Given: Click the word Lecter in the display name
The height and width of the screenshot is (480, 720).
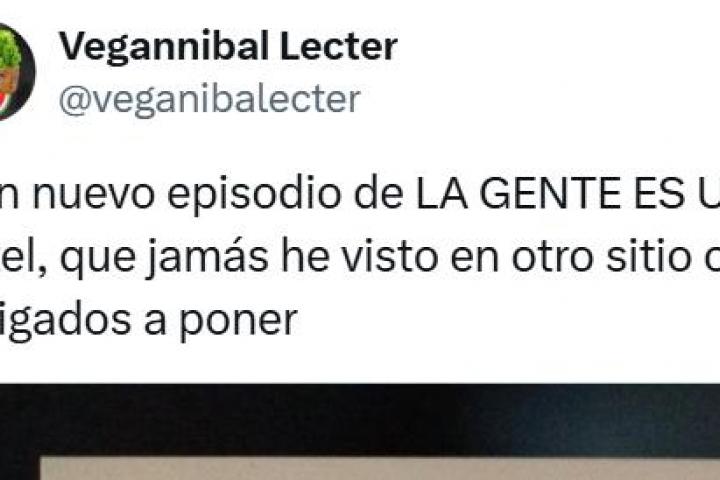Looking at the screenshot, I should coord(338,46).
